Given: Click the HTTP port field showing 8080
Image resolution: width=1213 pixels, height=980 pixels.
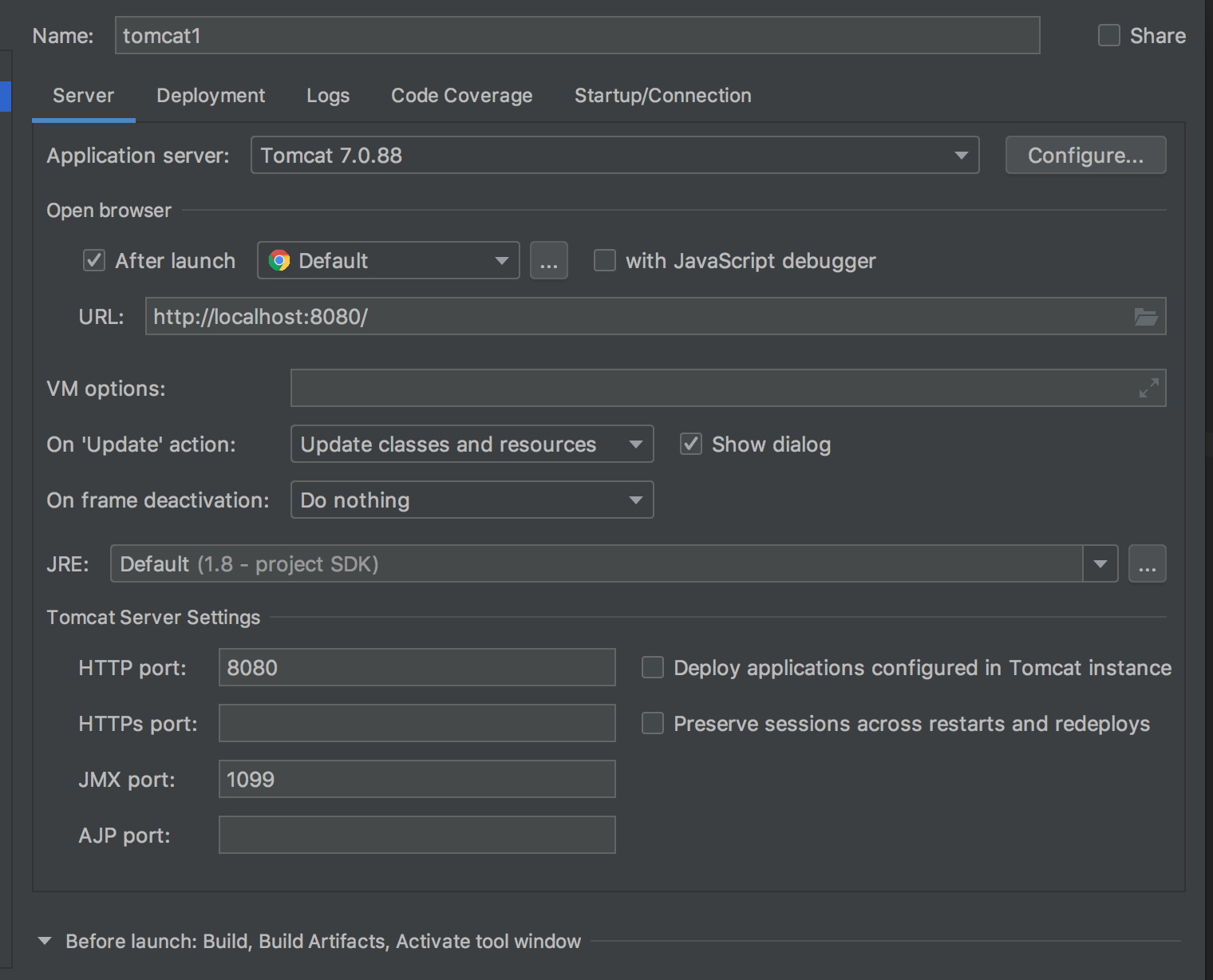Looking at the screenshot, I should point(417,667).
